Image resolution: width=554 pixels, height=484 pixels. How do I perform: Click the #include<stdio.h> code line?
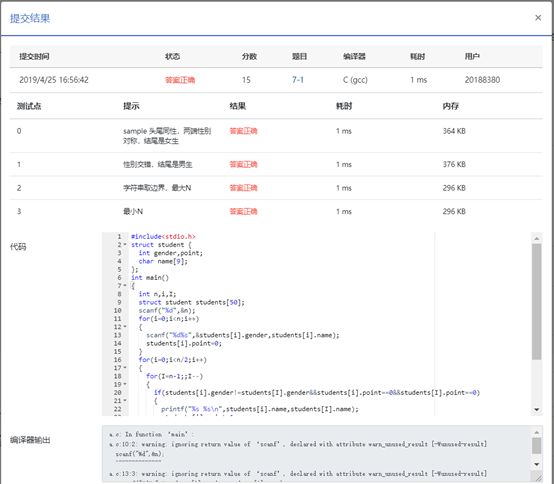(x=163, y=236)
